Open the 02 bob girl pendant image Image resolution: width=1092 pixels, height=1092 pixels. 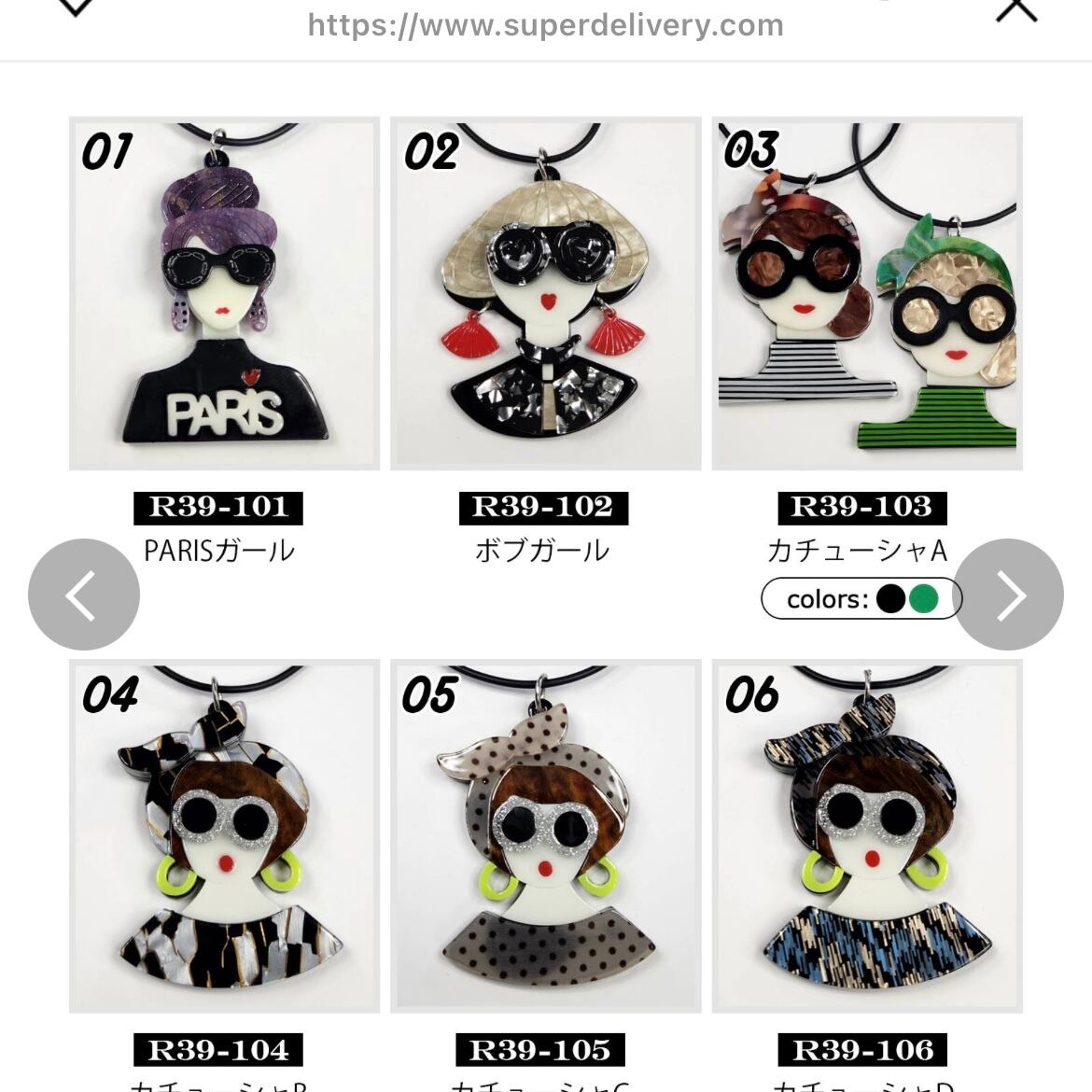545,293
